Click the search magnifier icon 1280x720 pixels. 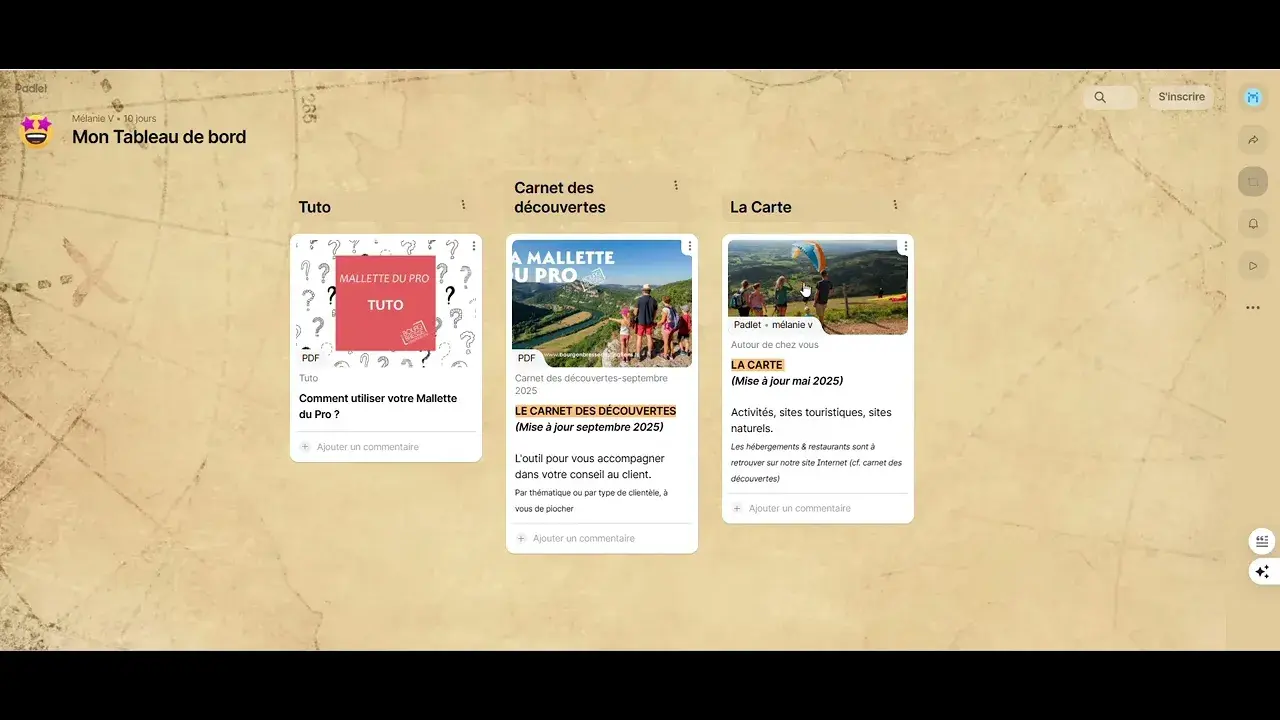[x=1100, y=97]
